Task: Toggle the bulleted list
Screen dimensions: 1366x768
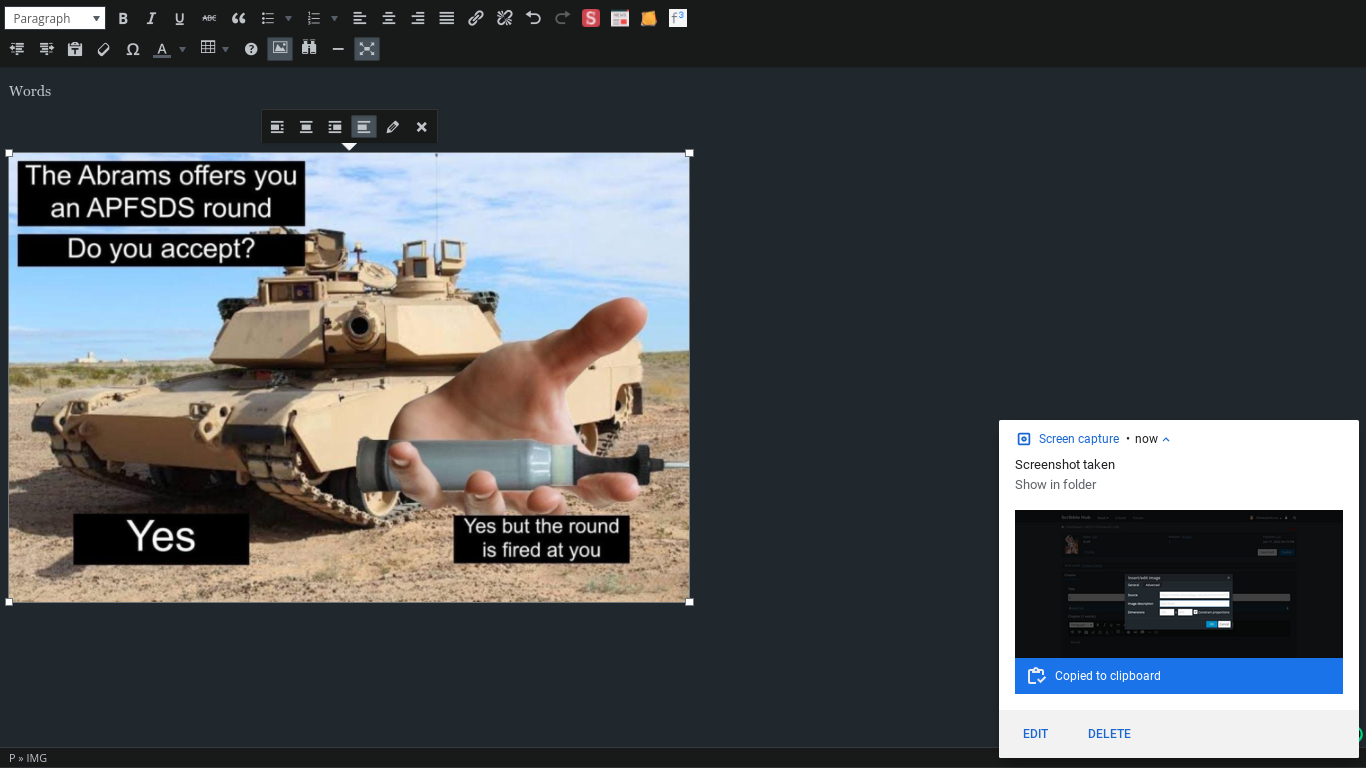Action: coord(268,18)
